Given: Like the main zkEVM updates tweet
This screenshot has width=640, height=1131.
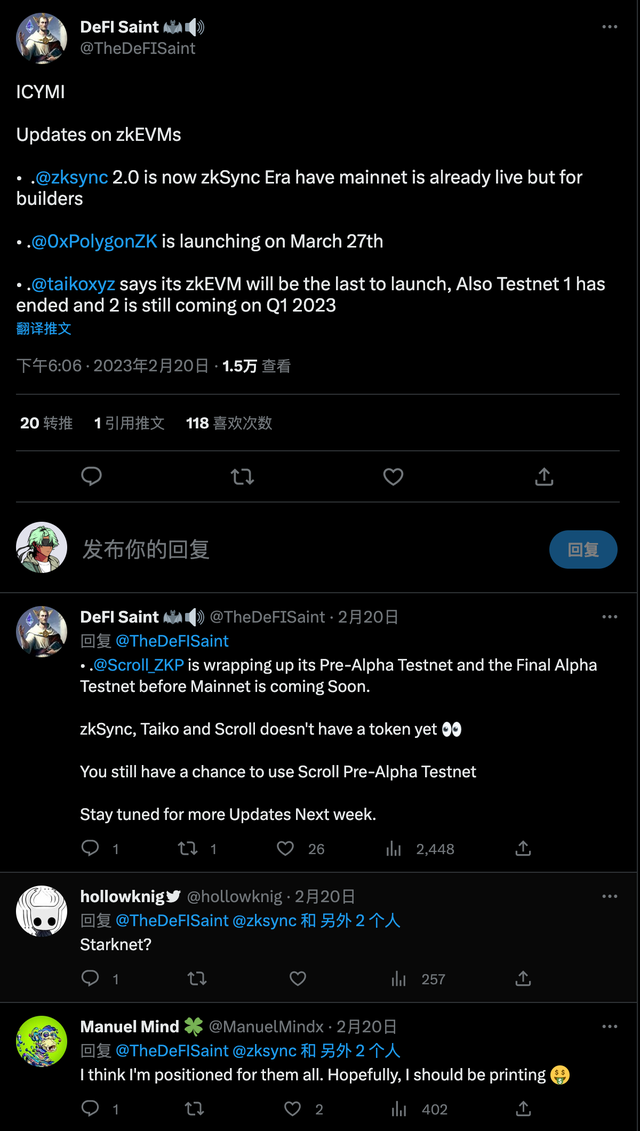Looking at the screenshot, I should click(393, 477).
